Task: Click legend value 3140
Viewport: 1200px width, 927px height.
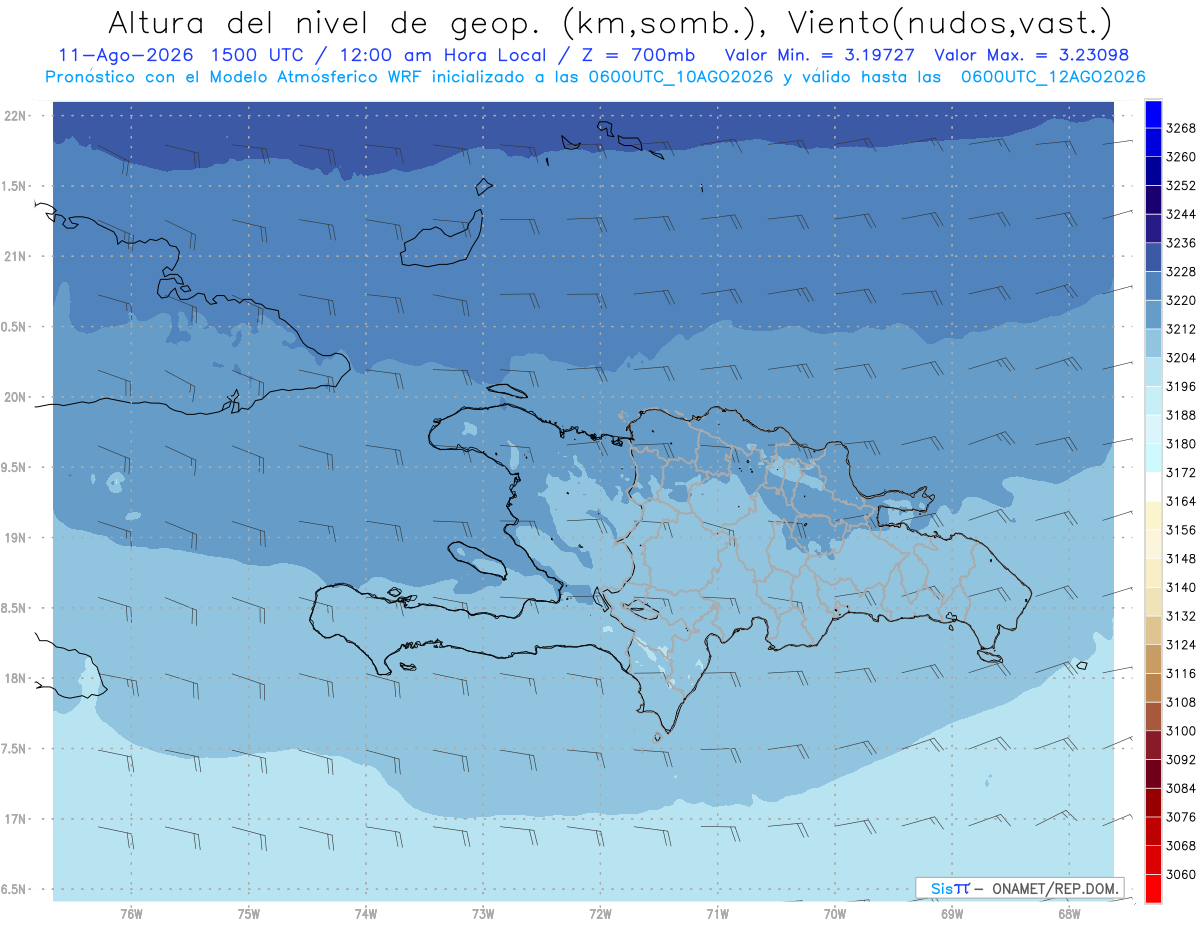Action: click(1181, 588)
